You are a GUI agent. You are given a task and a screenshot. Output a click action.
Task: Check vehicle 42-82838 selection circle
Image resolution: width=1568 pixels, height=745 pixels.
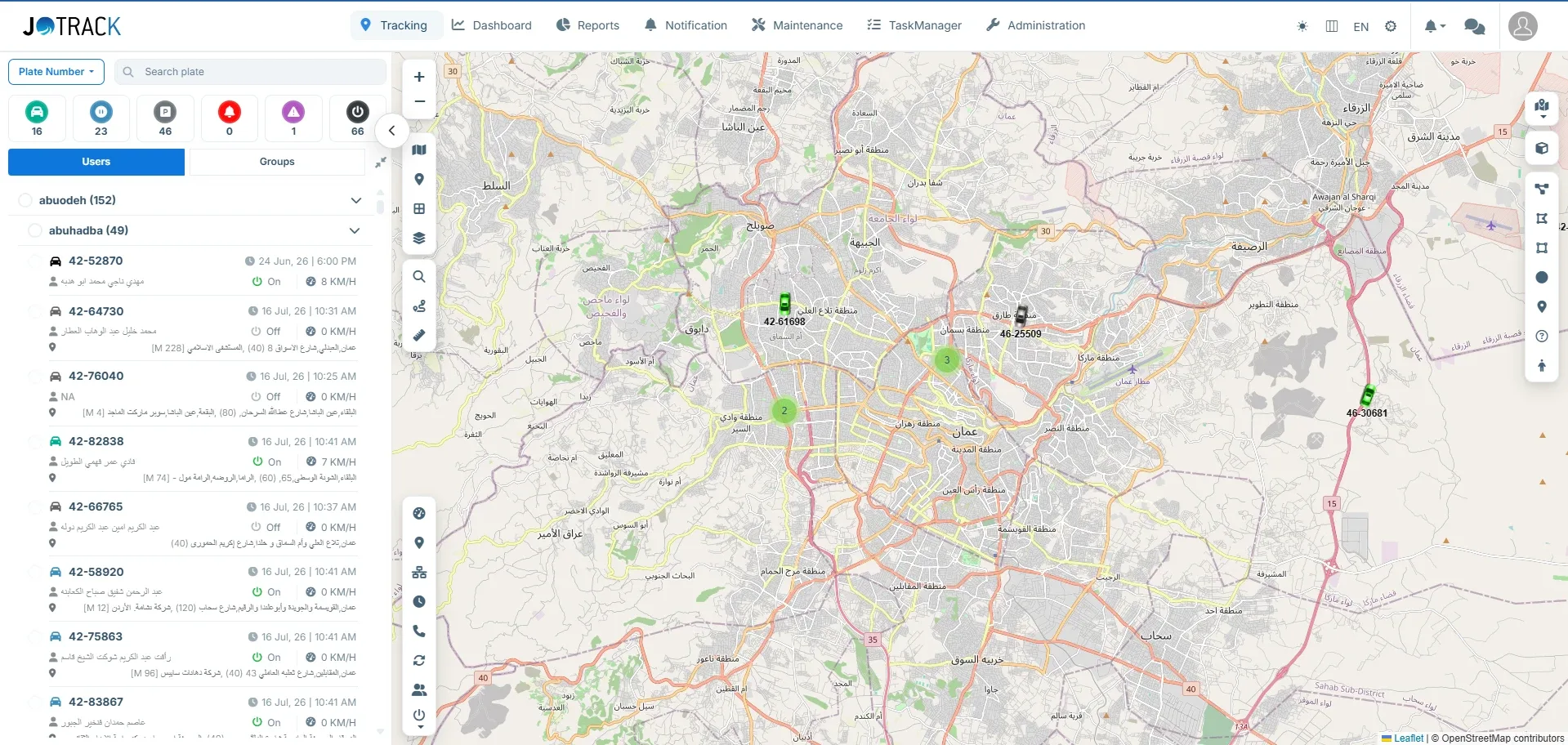(x=34, y=442)
